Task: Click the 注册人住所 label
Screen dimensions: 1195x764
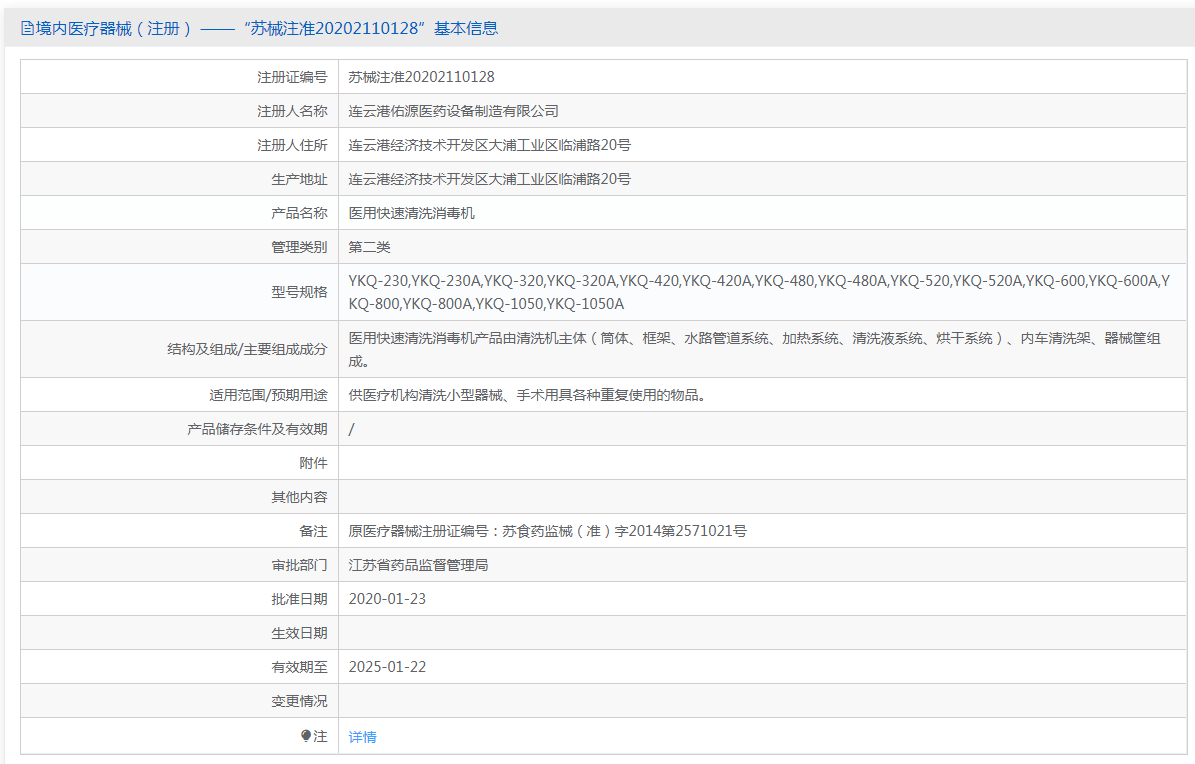Action: pos(292,145)
